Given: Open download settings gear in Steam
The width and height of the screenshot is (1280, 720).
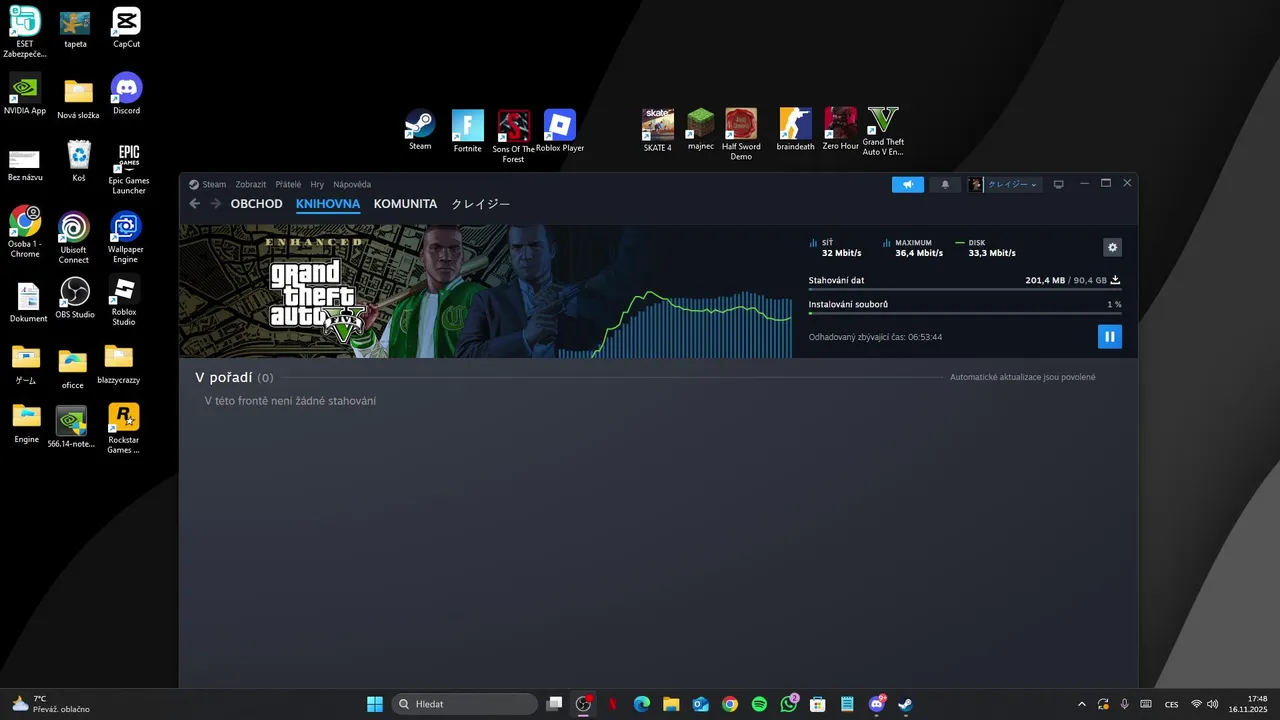Looking at the screenshot, I should tap(1112, 247).
